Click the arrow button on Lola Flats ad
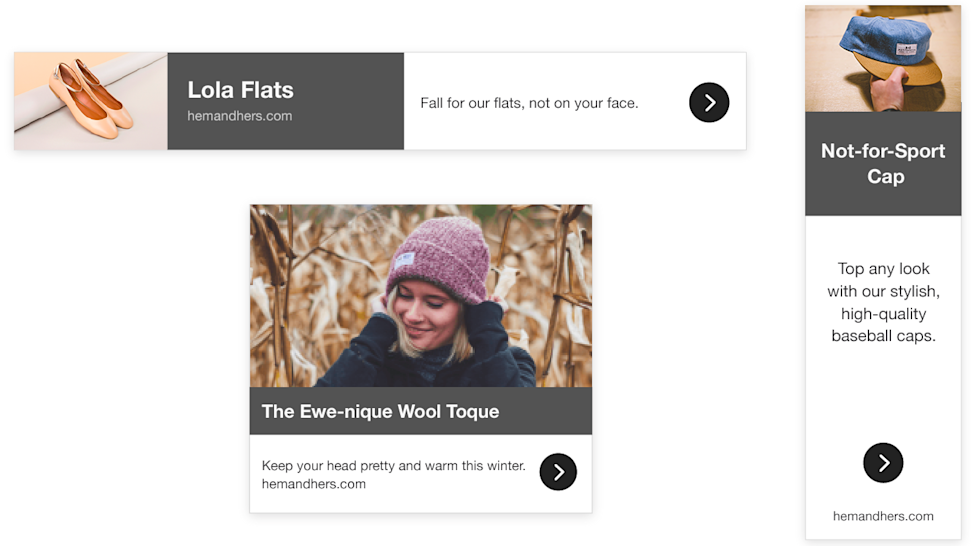980x546 pixels. pos(709,102)
